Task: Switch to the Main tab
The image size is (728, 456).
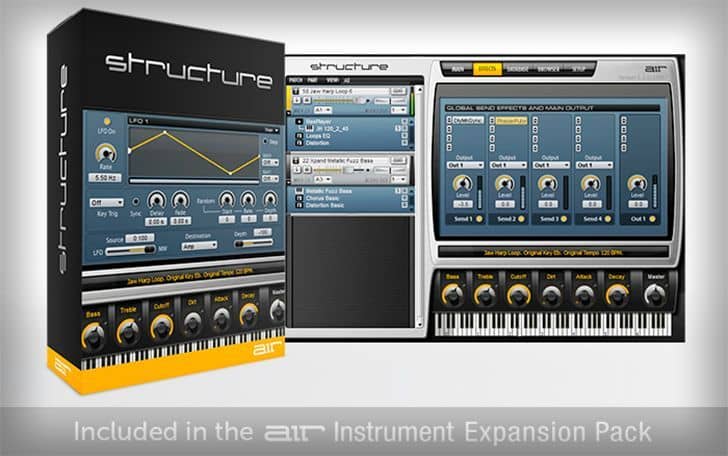Action: point(457,69)
